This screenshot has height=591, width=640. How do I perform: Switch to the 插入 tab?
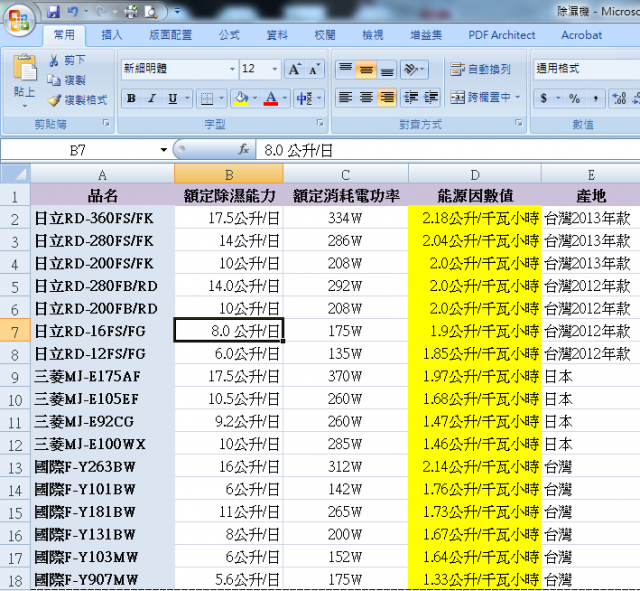click(111, 35)
